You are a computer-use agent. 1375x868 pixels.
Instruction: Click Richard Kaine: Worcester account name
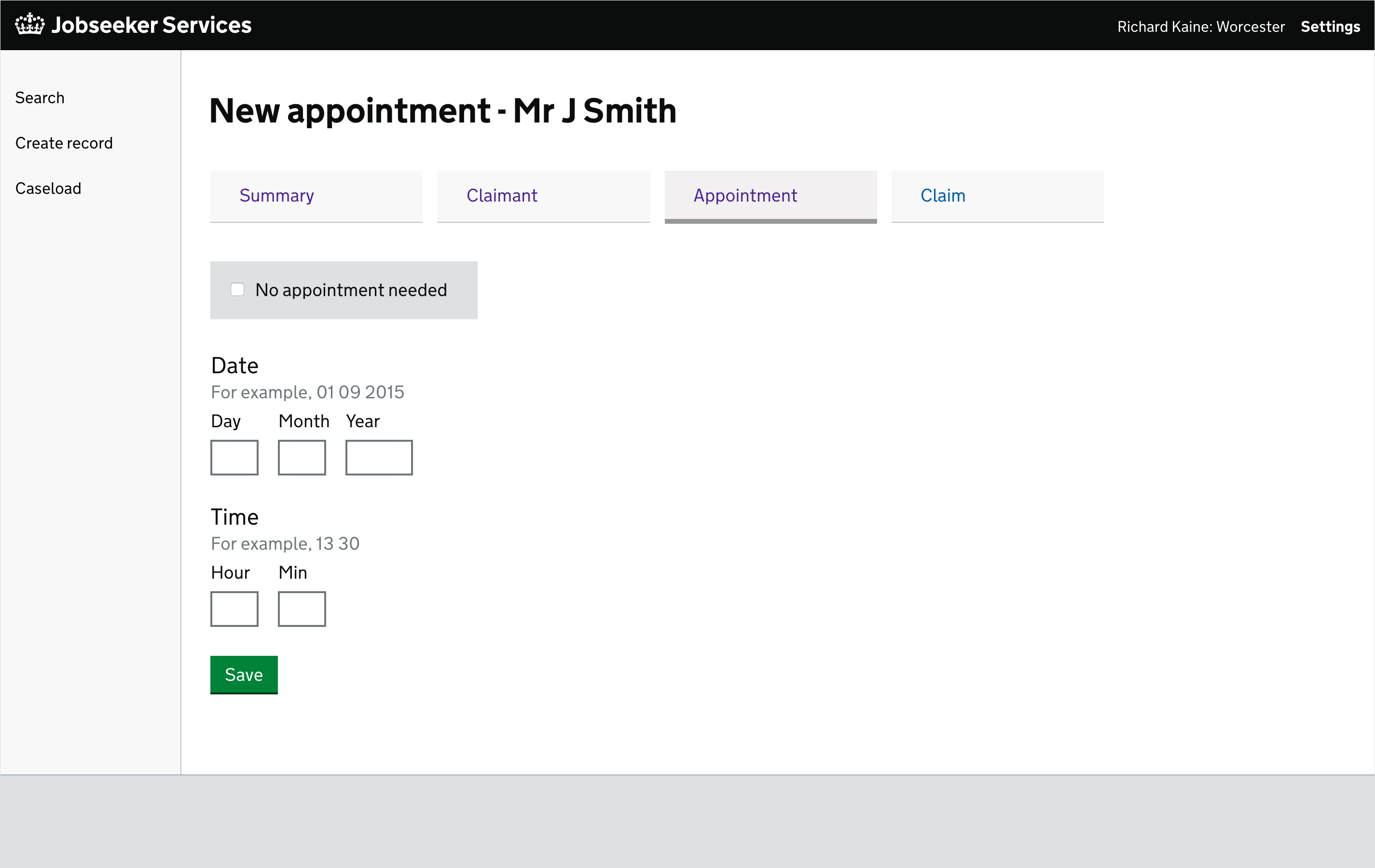point(1201,26)
